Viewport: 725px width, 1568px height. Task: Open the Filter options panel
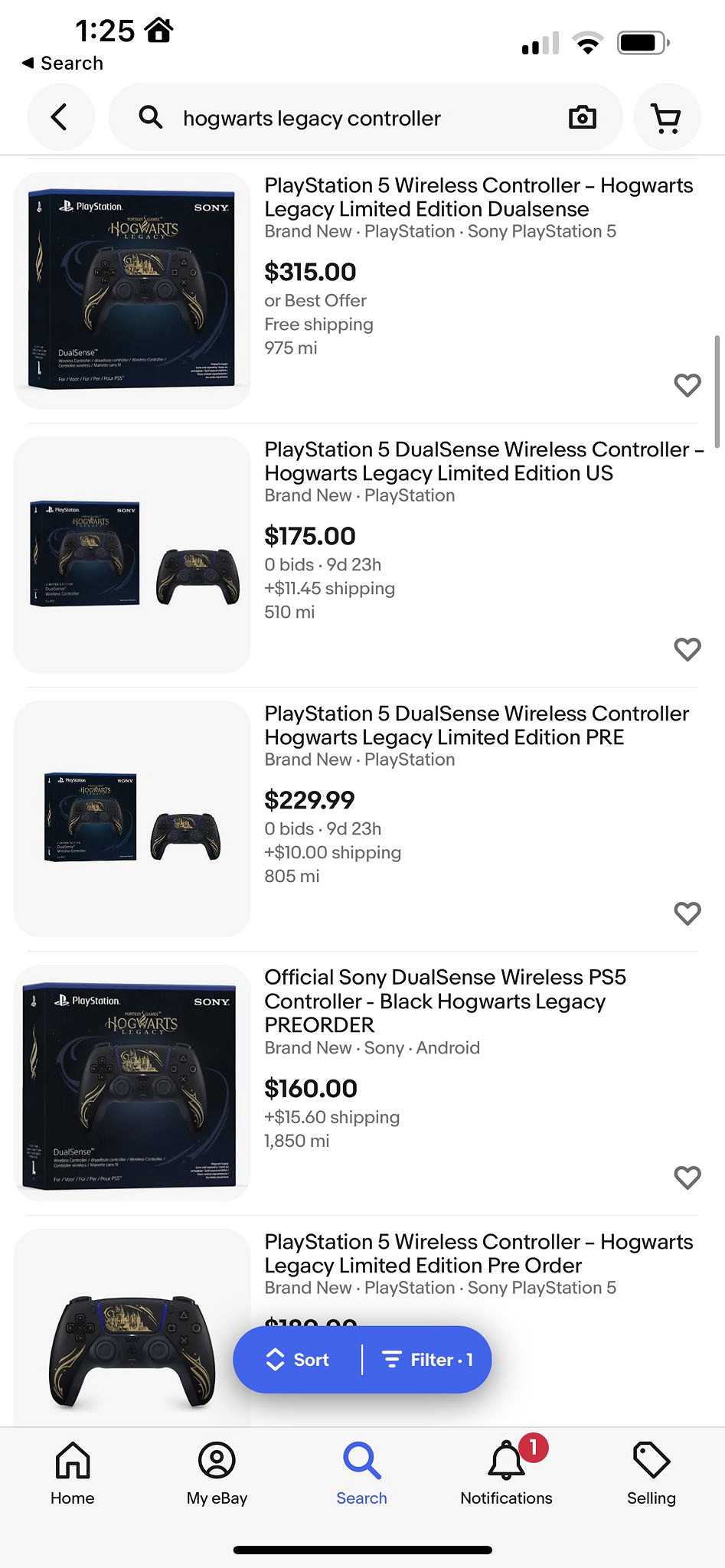click(428, 1360)
